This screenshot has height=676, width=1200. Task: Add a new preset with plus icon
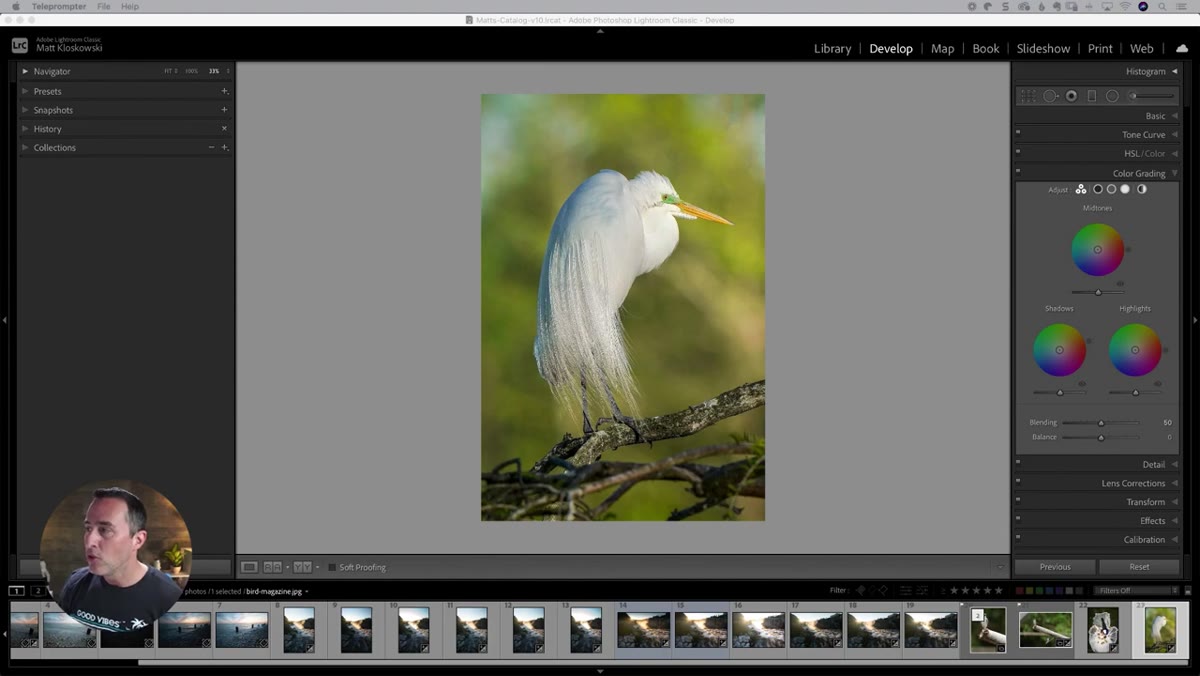pos(224,91)
